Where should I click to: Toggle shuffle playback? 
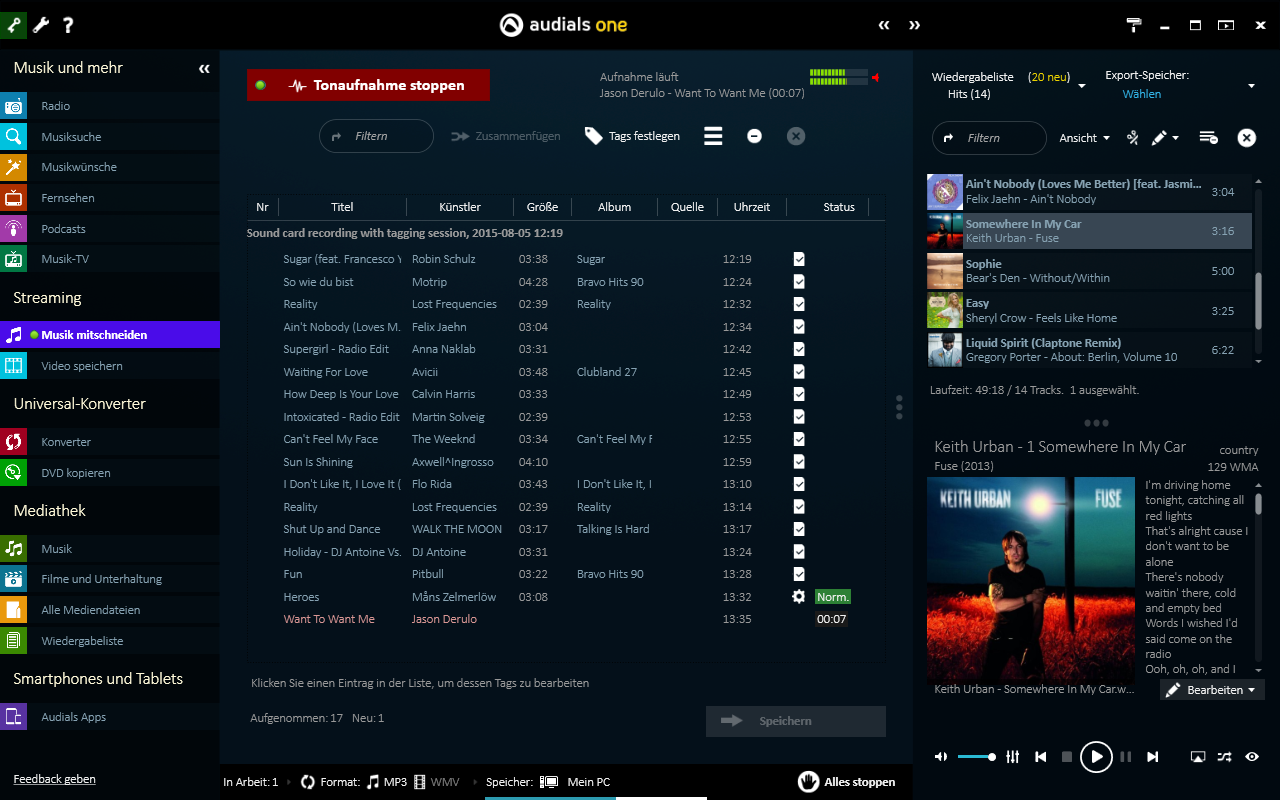tap(1225, 757)
